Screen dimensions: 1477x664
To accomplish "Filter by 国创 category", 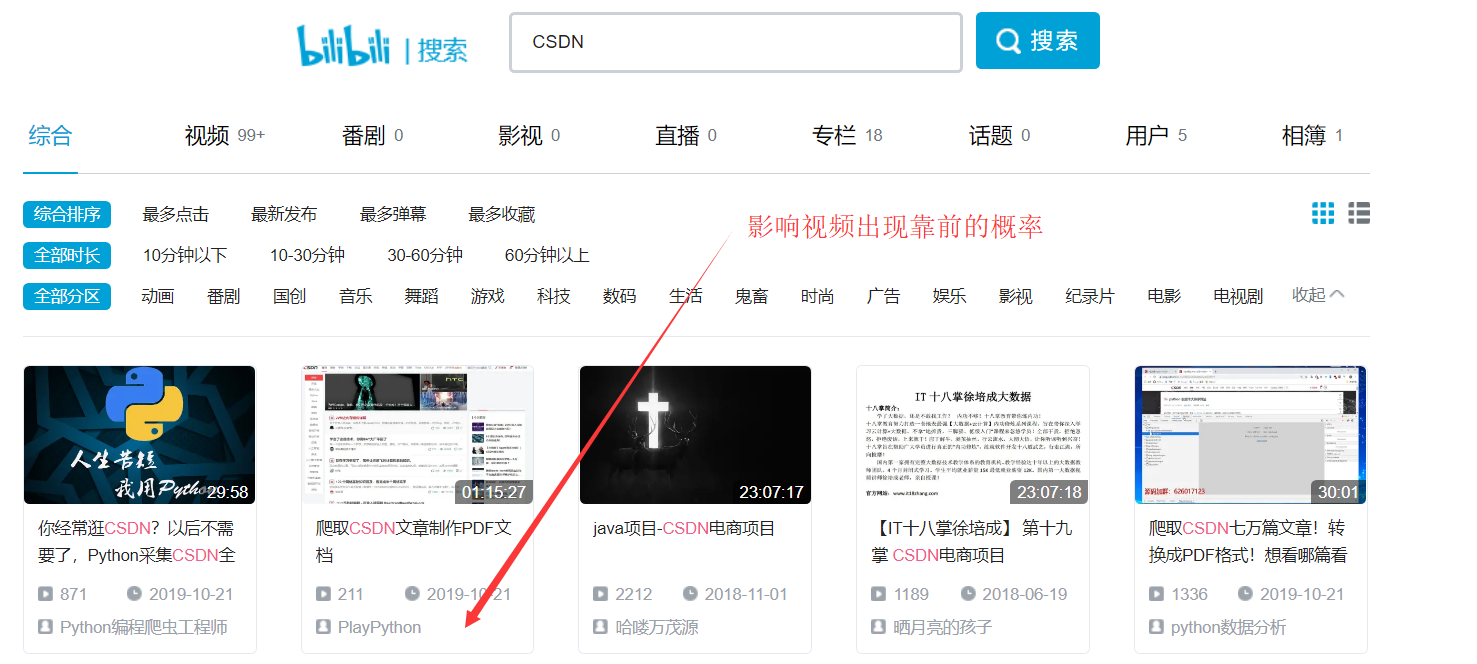I will point(290,296).
